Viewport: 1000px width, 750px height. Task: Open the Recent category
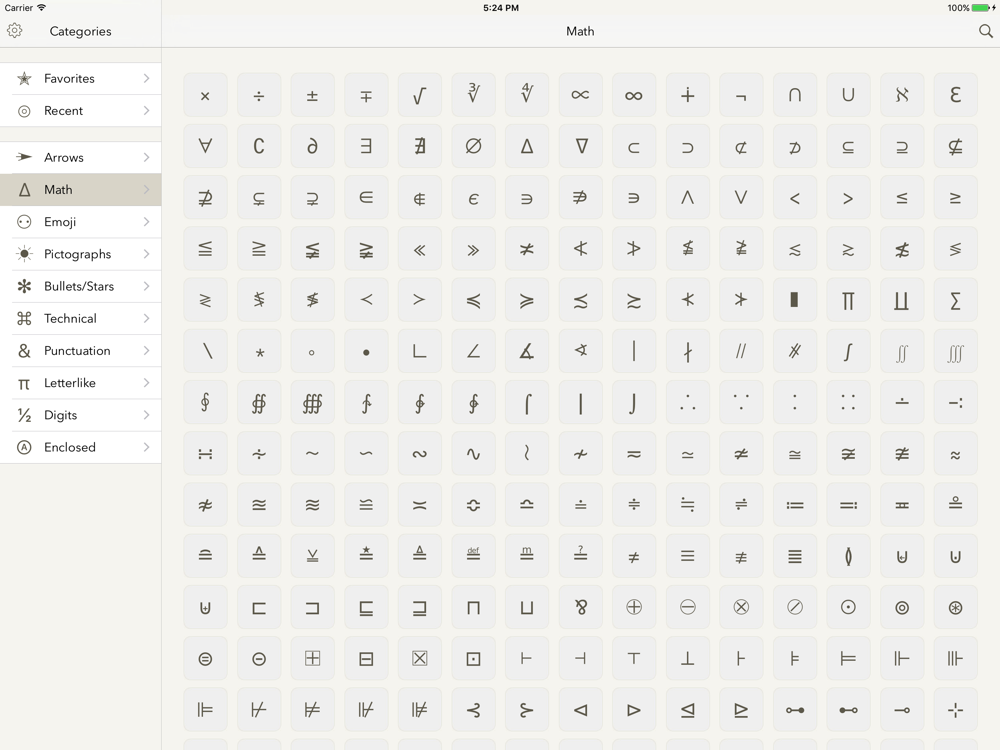point(80,111)
